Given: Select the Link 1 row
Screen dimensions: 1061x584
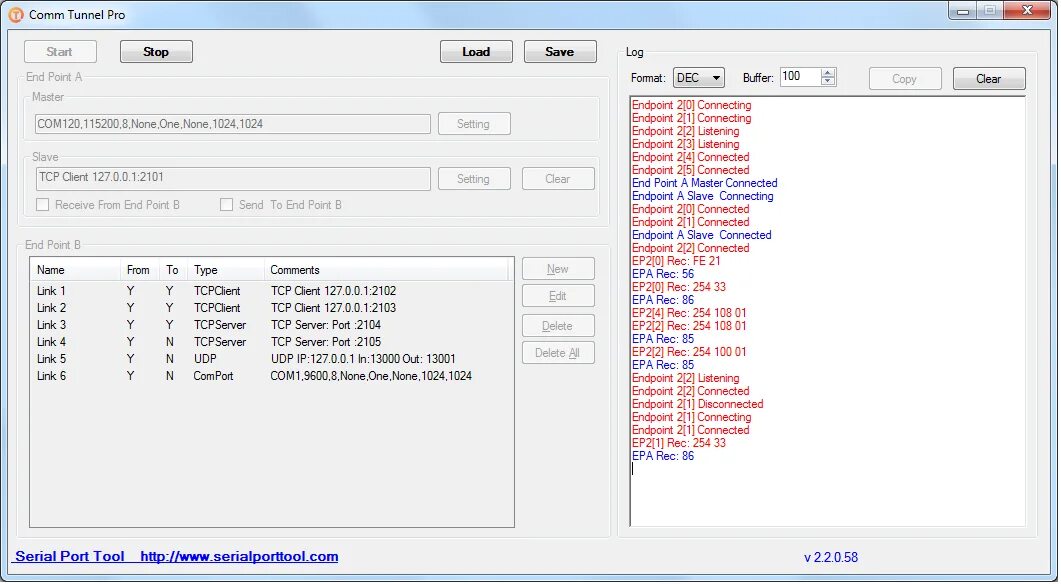Looking at the screenshot, I should [271, 290].
